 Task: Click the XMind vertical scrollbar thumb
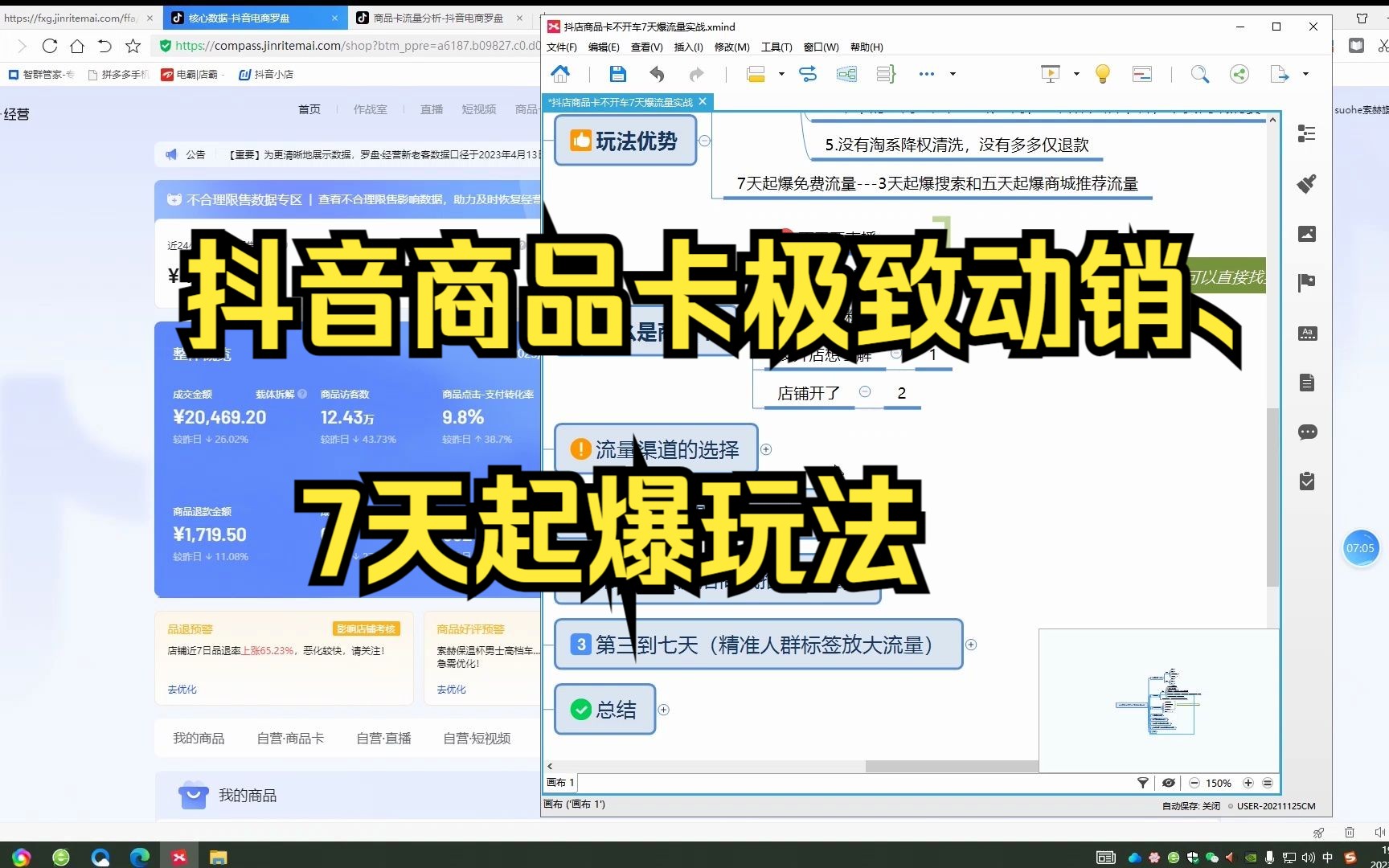click(x=1272, y=497)
